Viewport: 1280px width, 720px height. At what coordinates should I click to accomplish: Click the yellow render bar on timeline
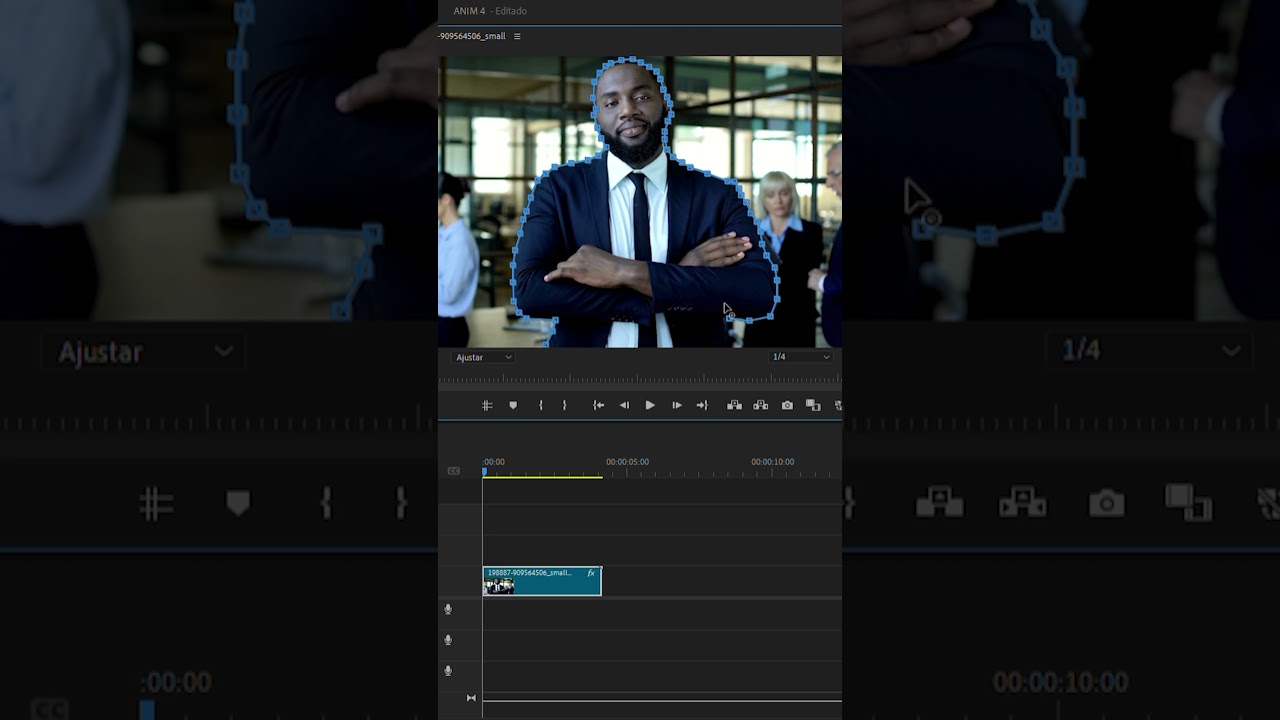point(543,477)
